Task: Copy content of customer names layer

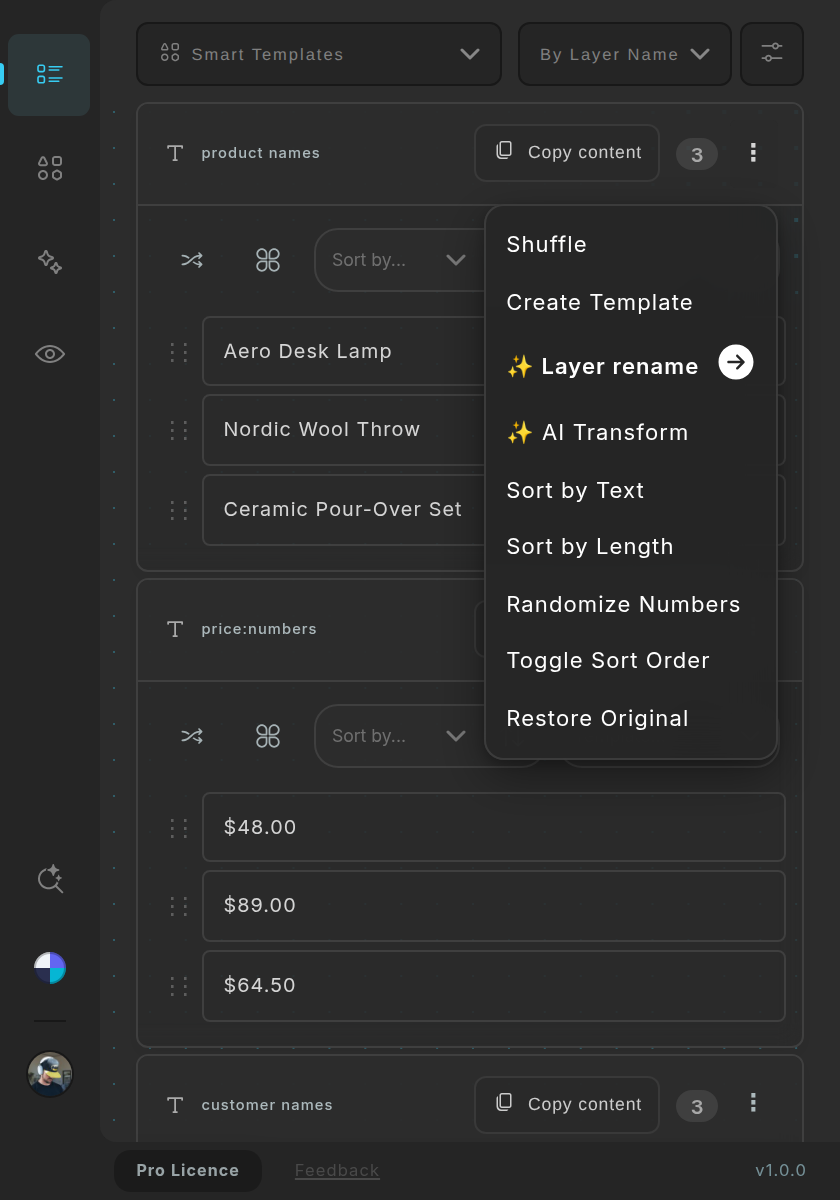Action: click(x=567, y=1105)
